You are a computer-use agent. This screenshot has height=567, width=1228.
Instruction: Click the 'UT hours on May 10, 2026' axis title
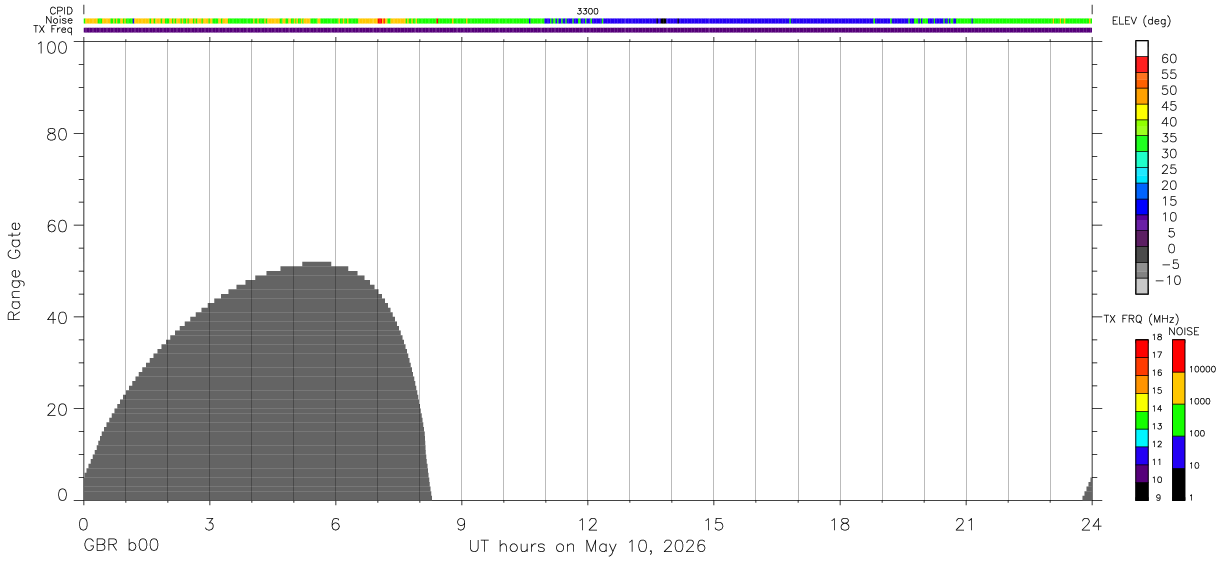coord(588,547)
